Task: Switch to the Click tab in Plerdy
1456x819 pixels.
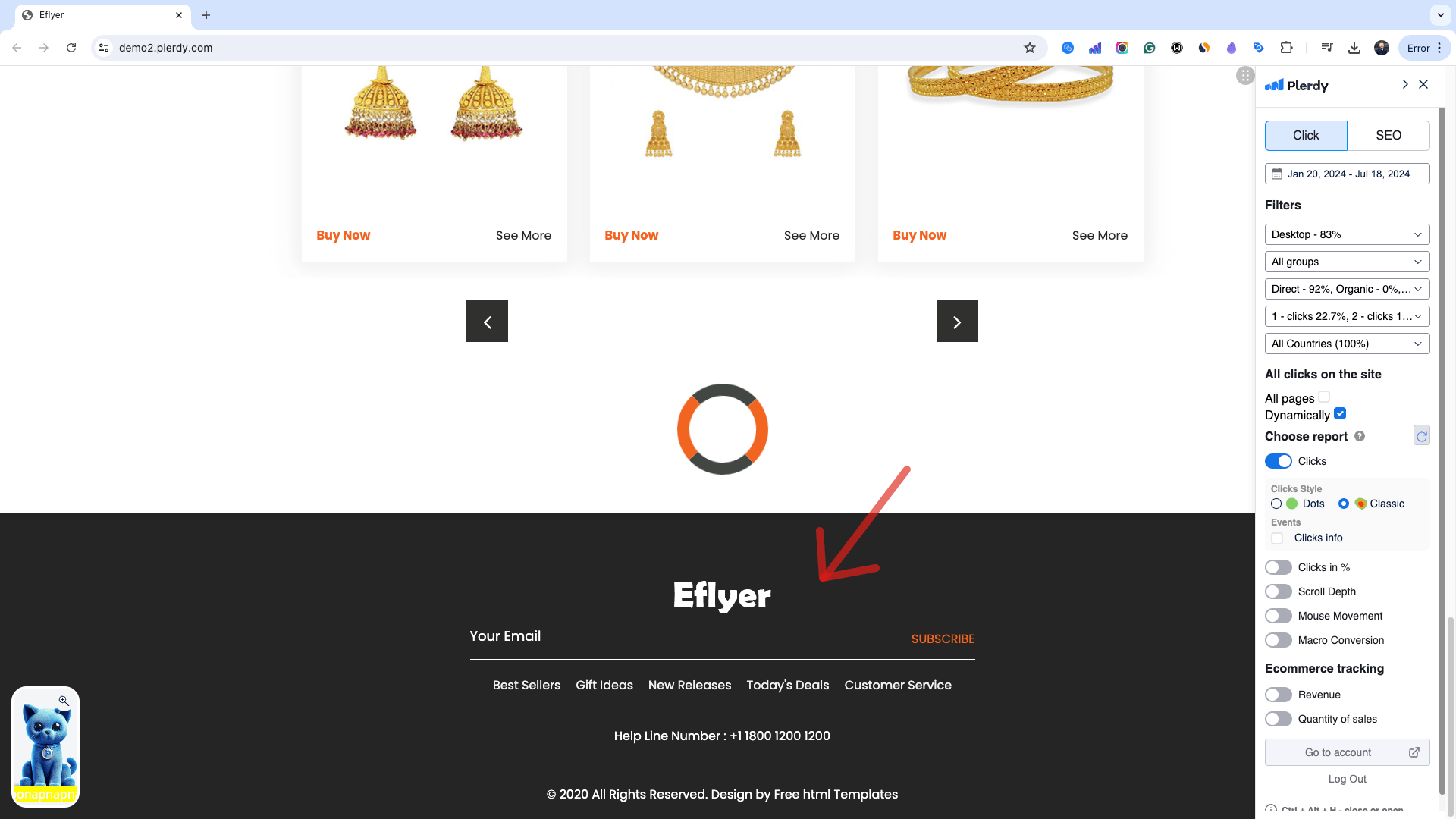Action: pyautogui.click(x=1306, y=135)
